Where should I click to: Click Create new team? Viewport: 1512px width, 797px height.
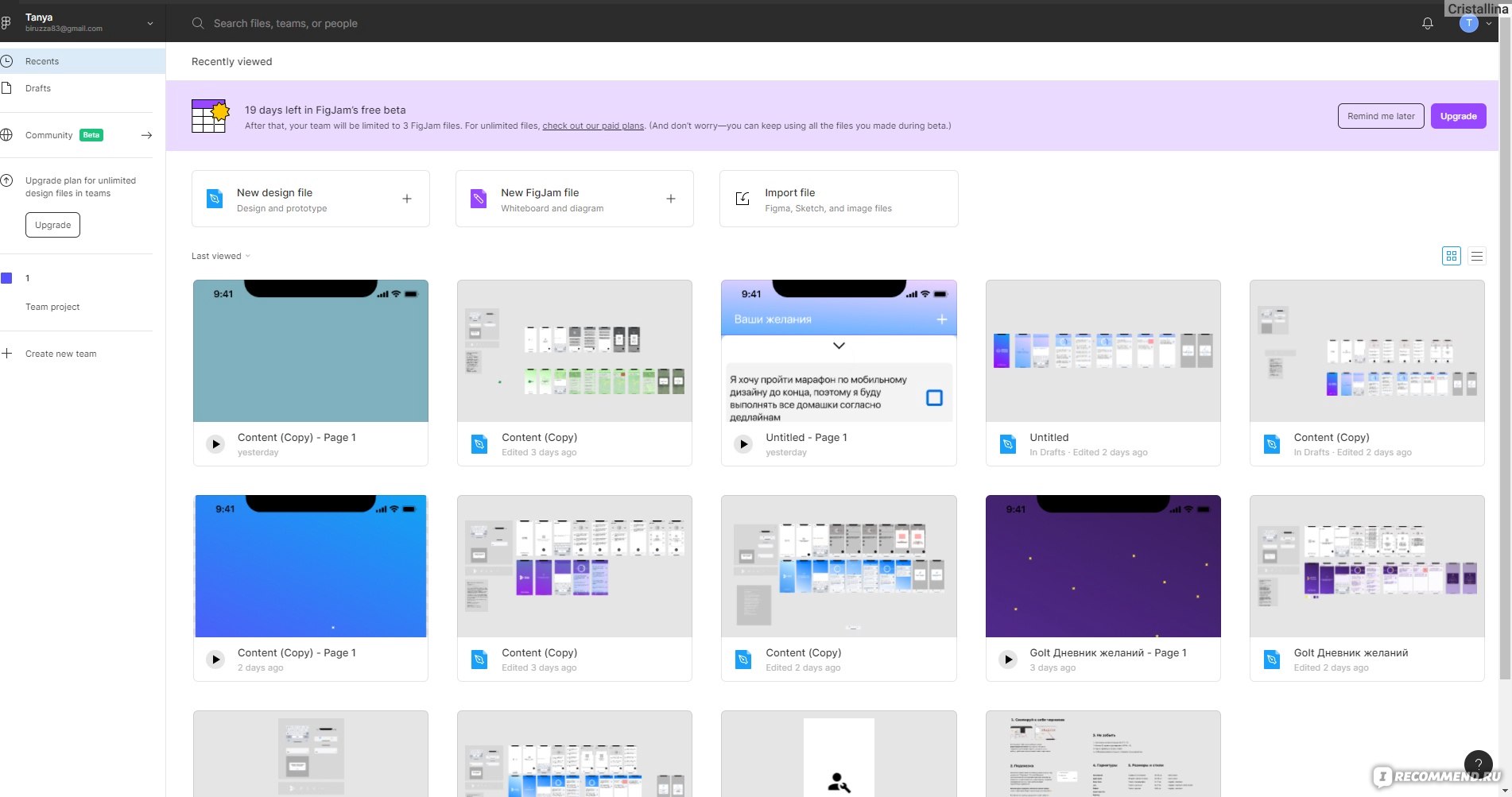point(60,354)
